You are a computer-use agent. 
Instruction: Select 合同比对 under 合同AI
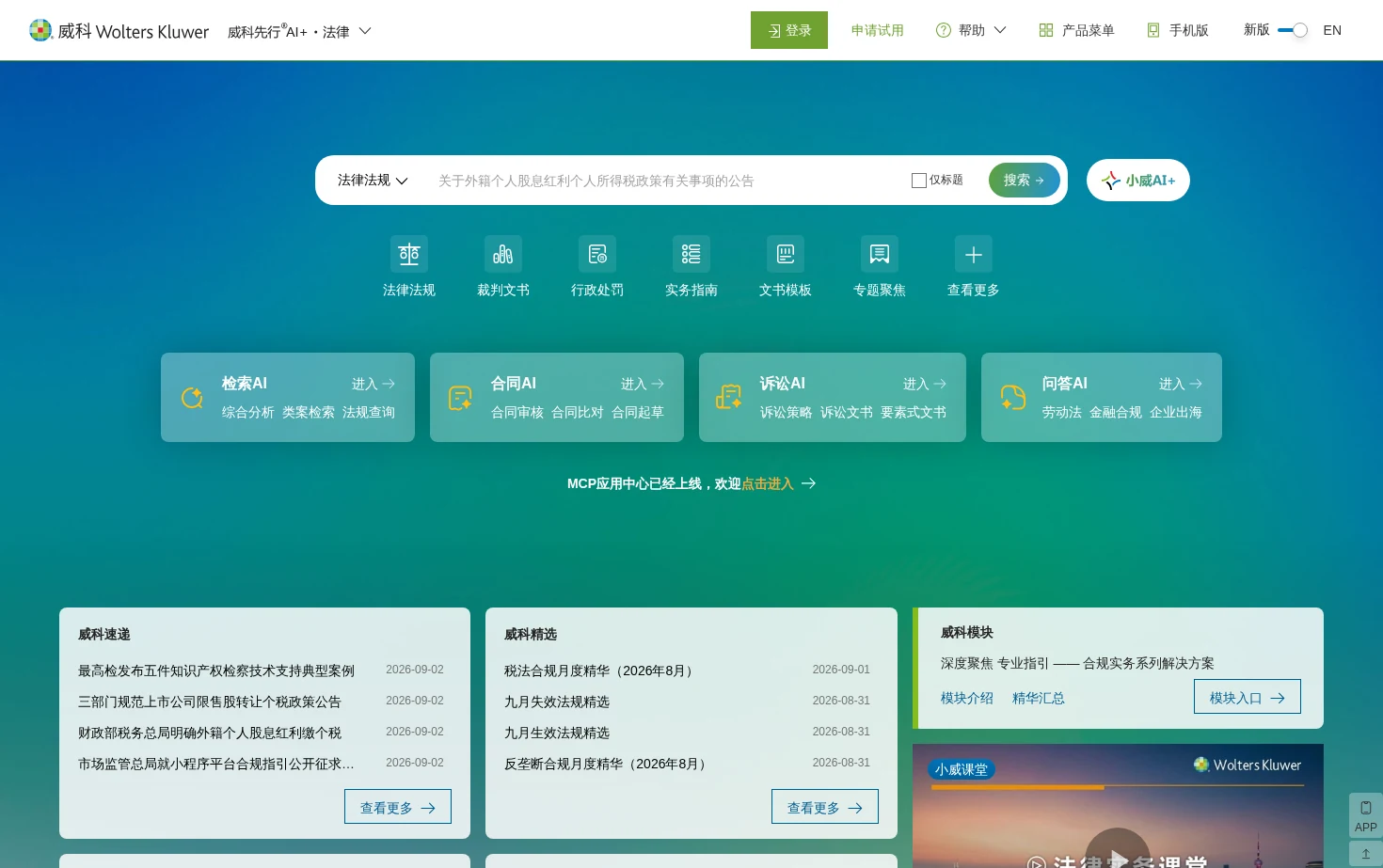[x=578, y=412]
